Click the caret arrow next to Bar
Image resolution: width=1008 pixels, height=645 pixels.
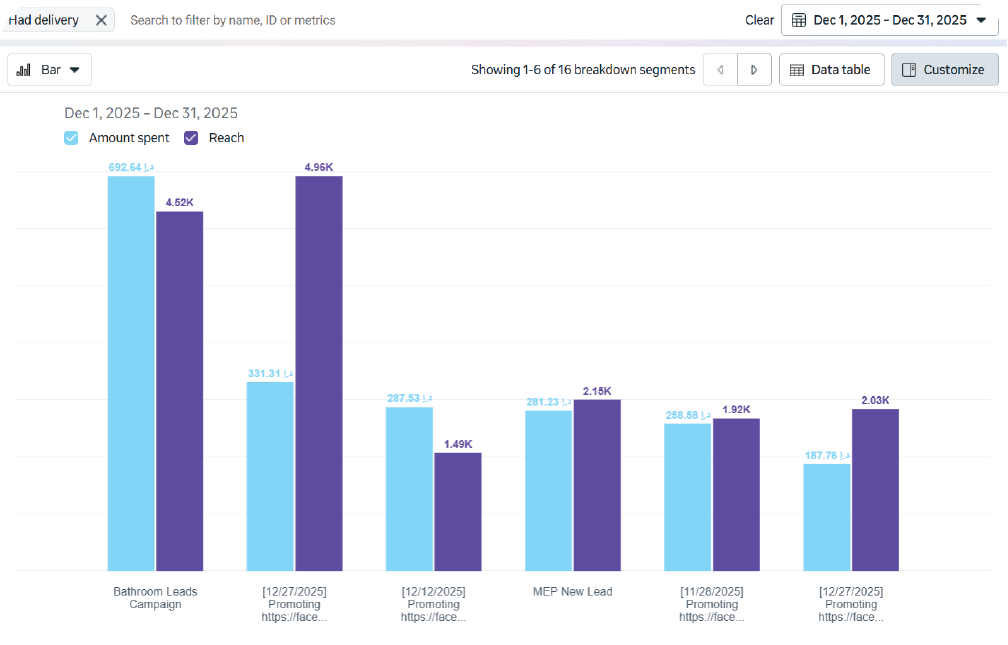(x=75, y=70)
